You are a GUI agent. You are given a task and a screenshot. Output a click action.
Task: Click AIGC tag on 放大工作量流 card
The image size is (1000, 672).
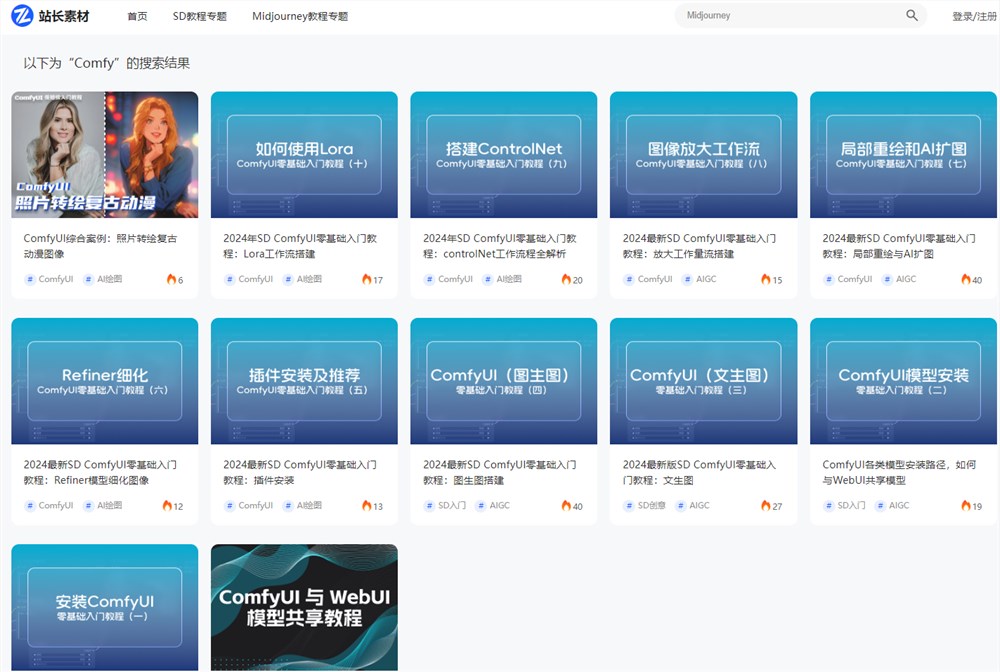coord(700,279)
